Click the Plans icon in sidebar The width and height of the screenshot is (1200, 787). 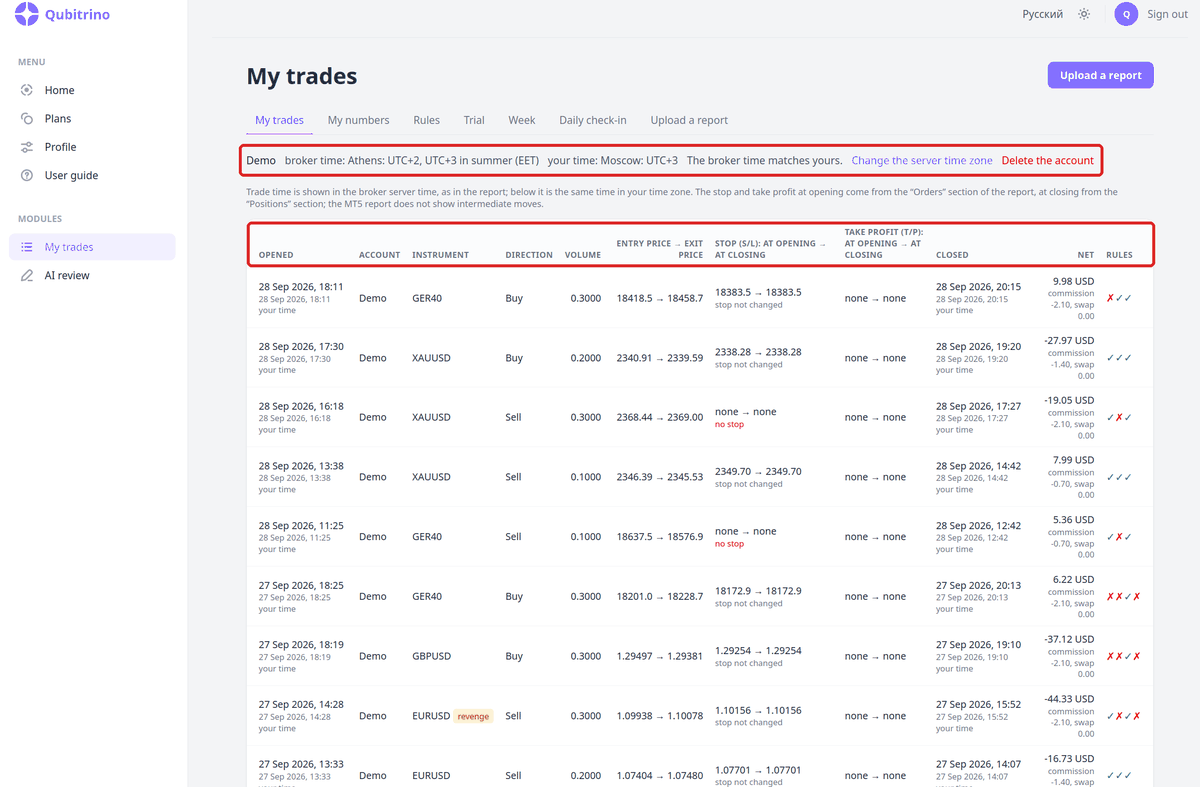pos(27,118)
